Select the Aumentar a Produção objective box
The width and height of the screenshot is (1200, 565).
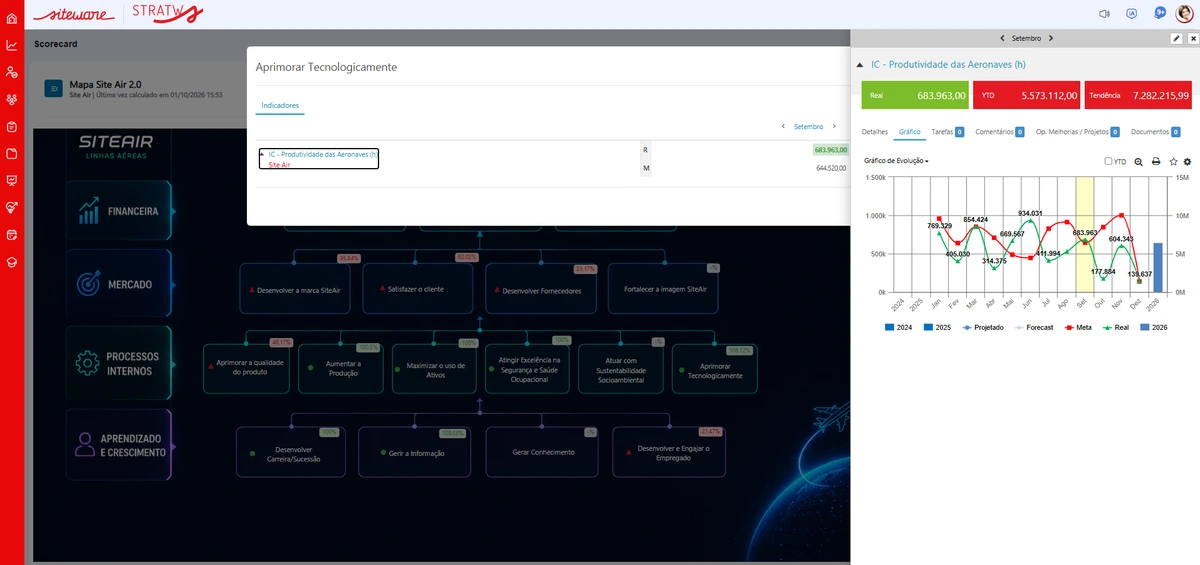click(x=343, y=369)
